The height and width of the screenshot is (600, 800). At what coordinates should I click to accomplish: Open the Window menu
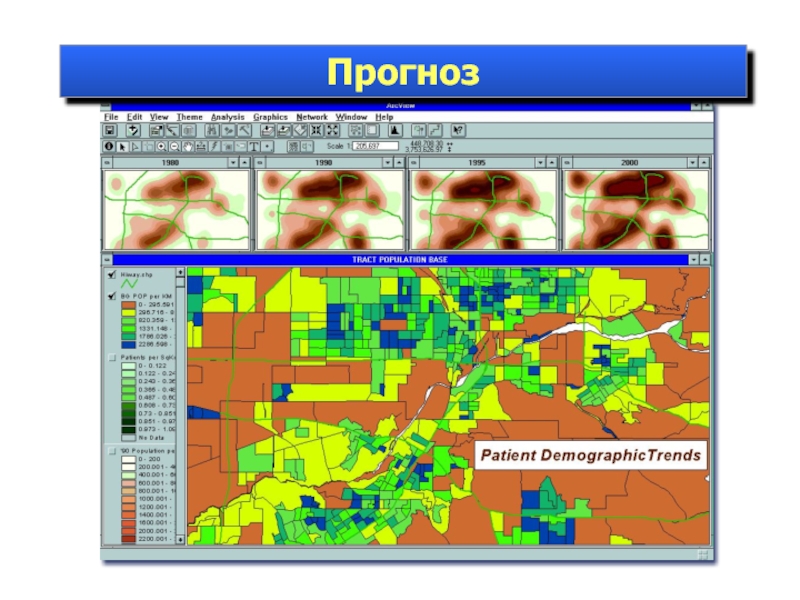(351, 117)
